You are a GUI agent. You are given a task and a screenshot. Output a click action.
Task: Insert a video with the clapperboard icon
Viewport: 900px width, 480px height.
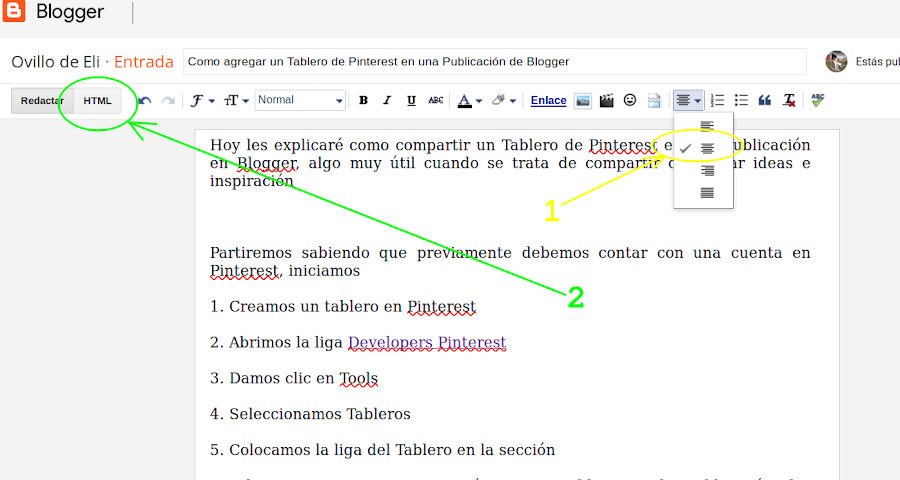(606, 101)
